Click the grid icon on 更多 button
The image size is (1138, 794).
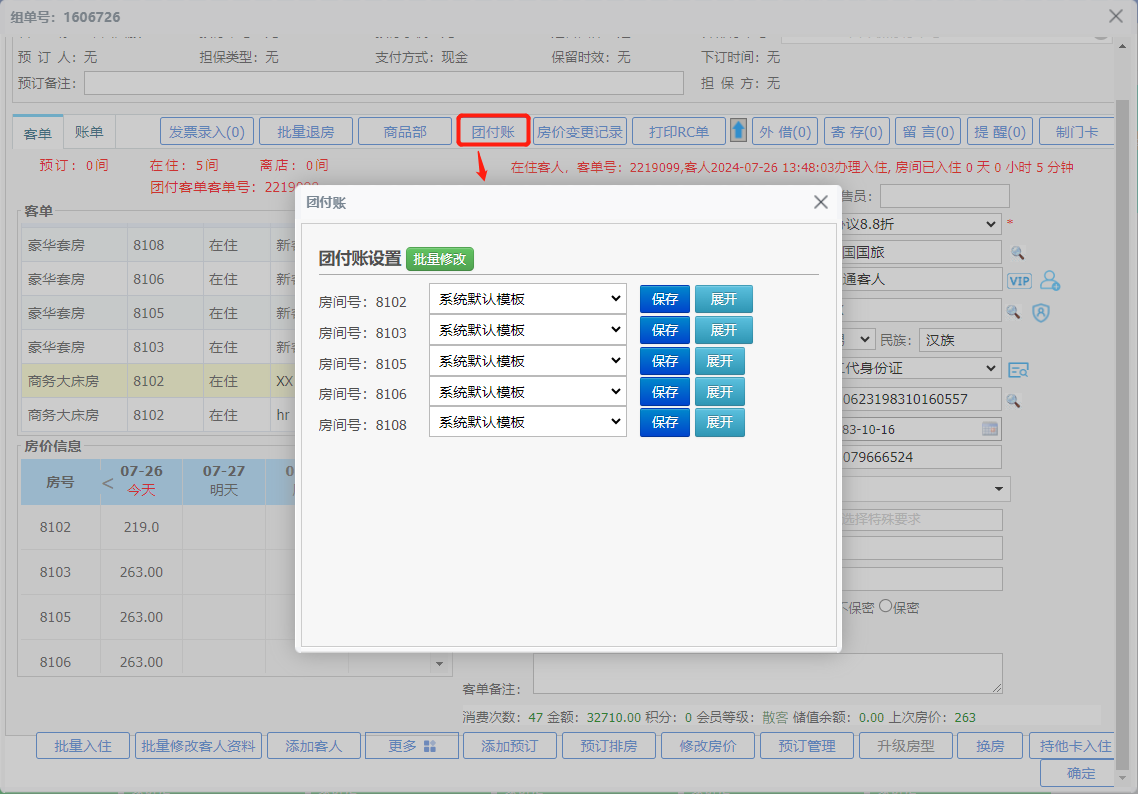[430, 746]
